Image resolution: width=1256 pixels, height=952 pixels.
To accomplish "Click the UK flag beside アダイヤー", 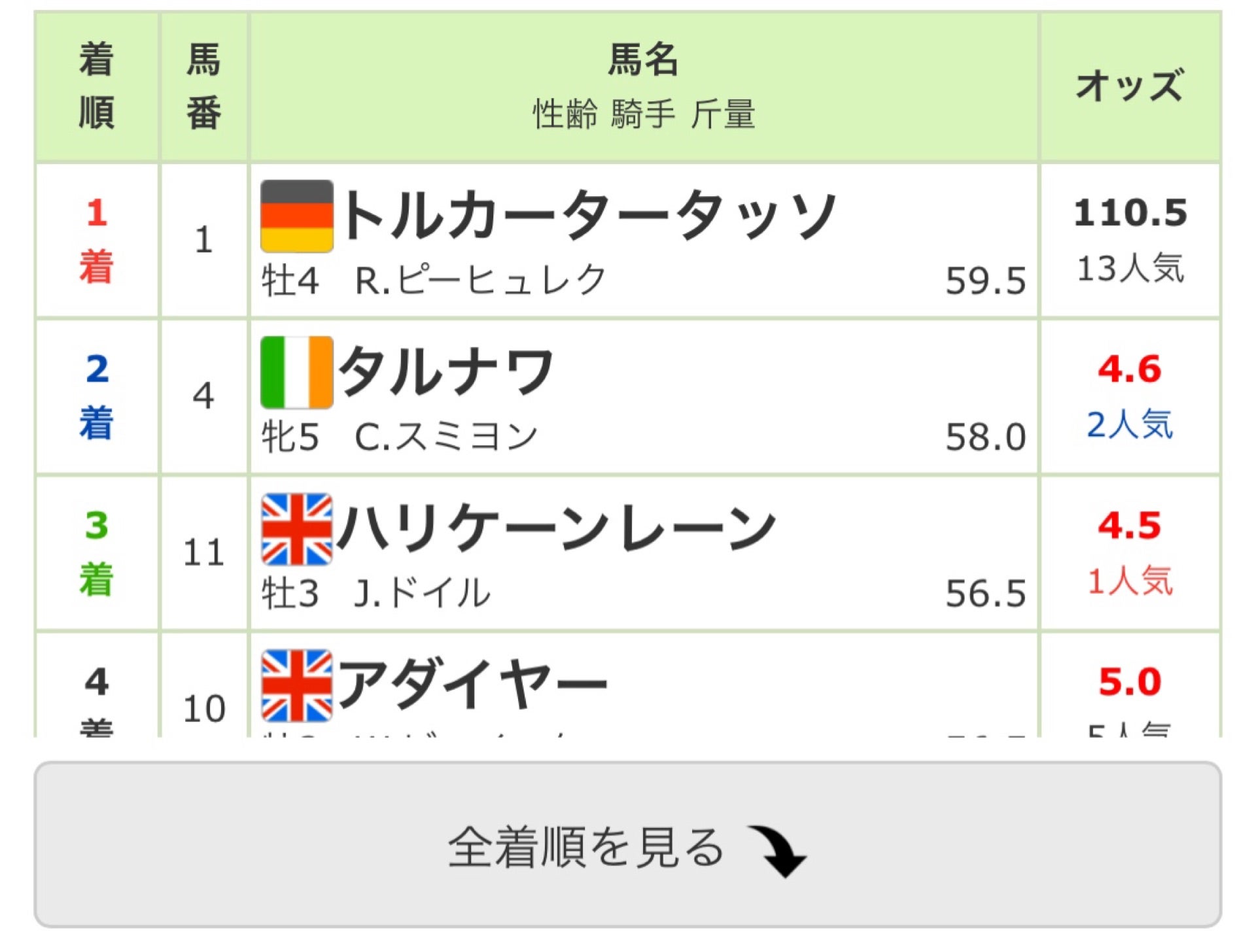I will [x=297, y=685].
